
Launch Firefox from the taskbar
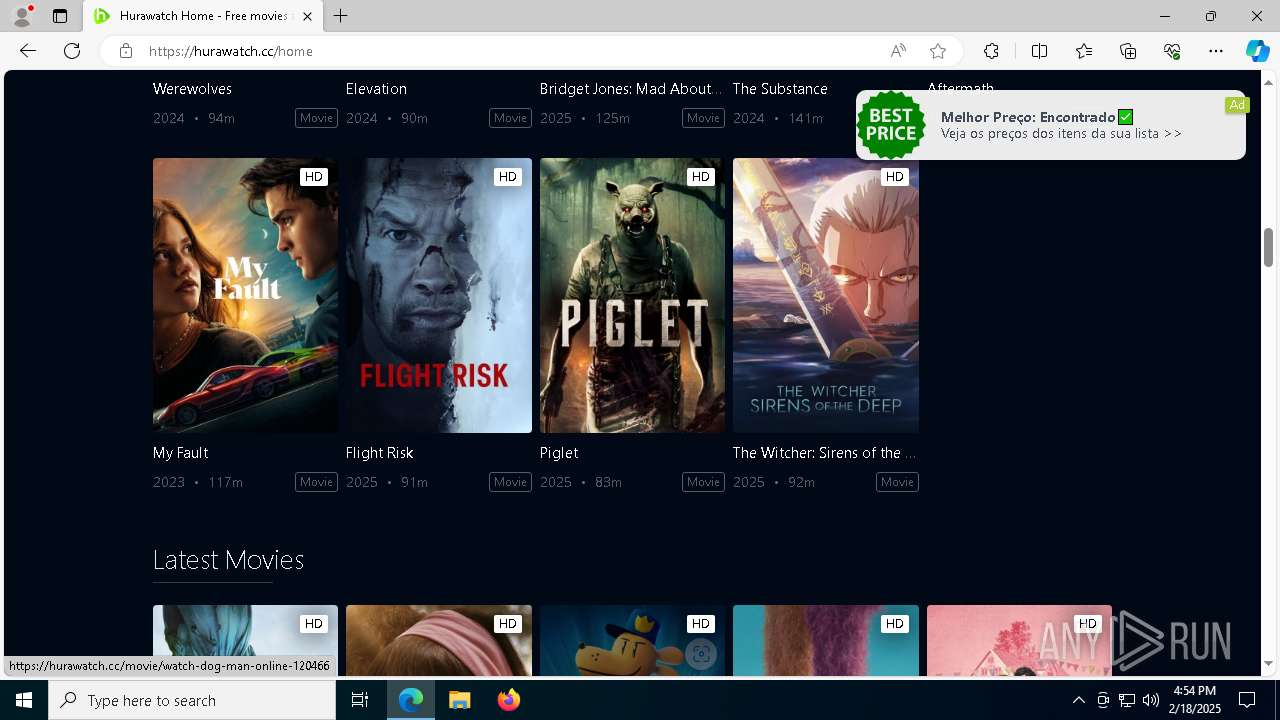pos(508,700)
